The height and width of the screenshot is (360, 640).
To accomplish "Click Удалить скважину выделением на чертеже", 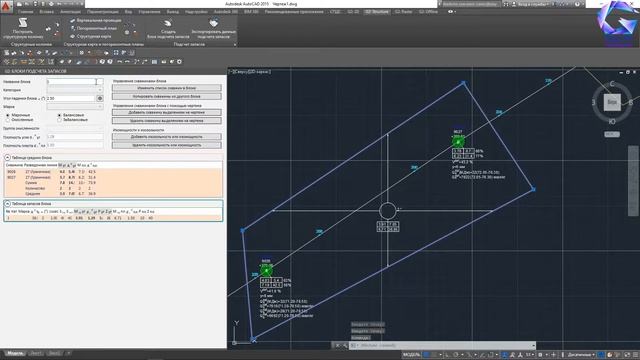I will pos(167,121).
